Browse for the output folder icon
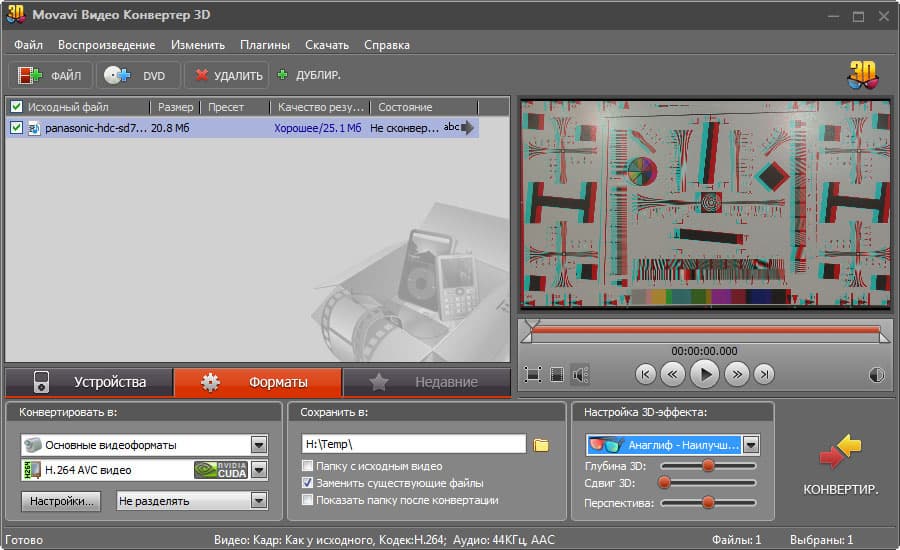 point(541,445)
